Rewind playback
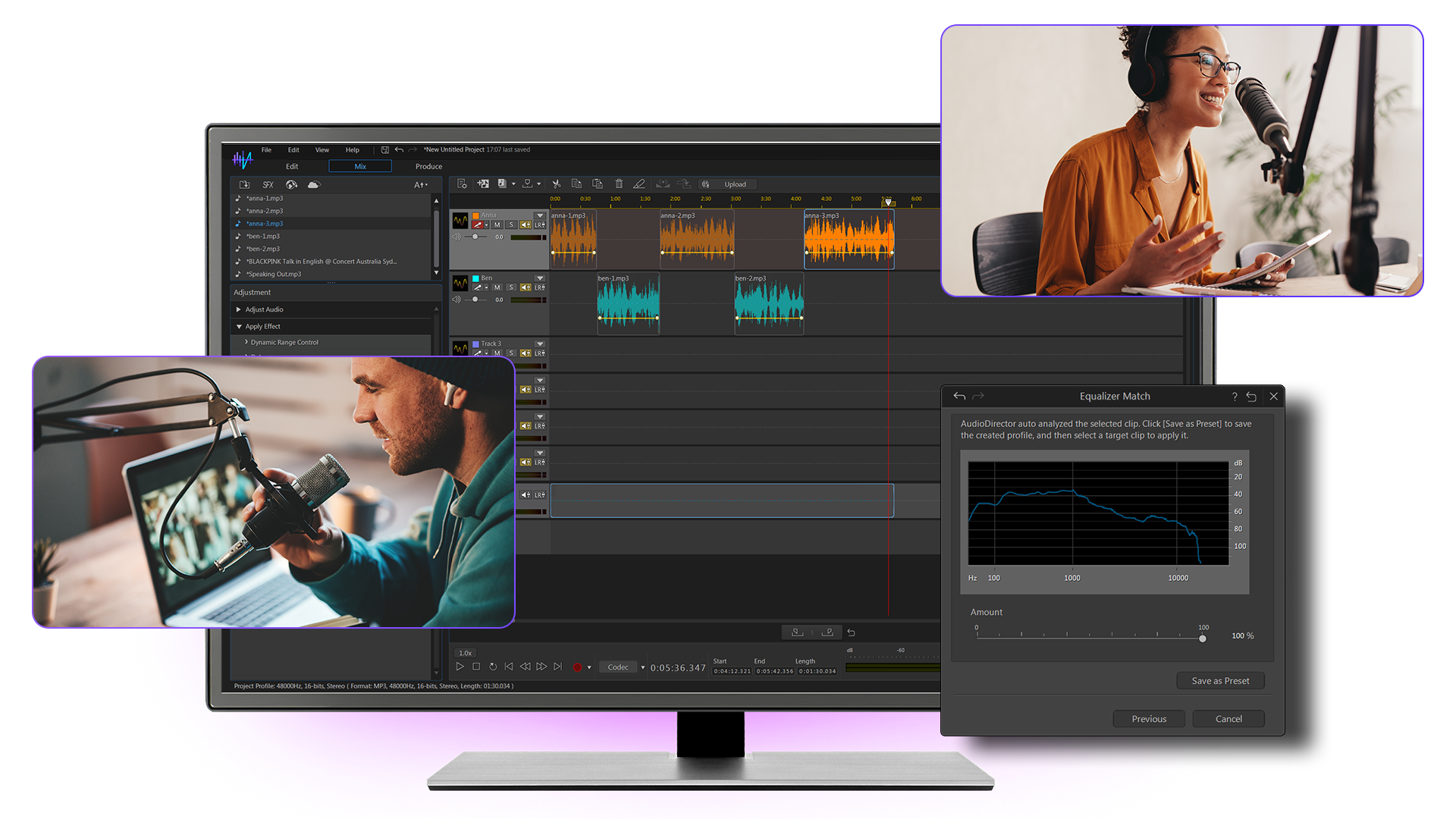 point(525,667)
